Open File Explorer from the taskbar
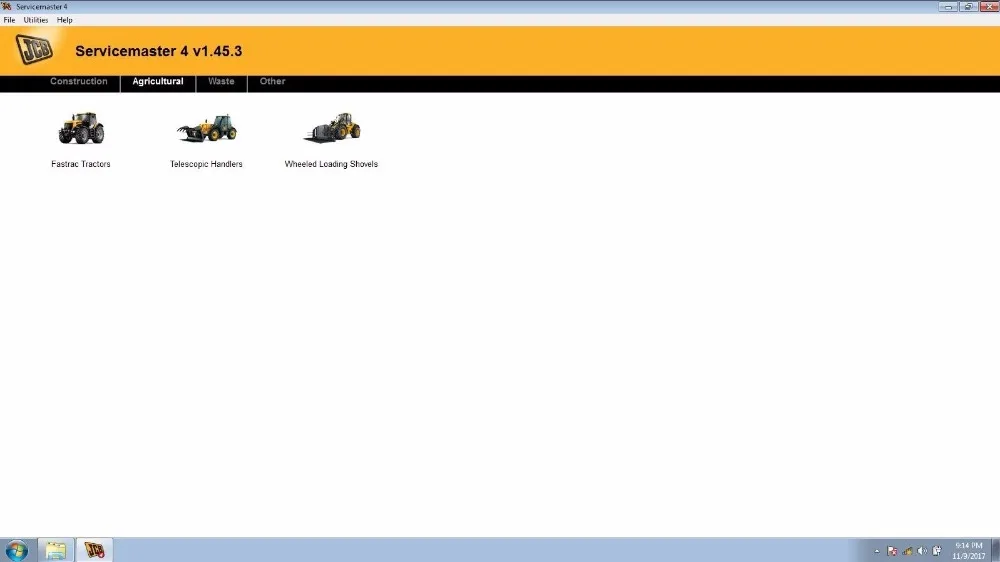 click(55, 550)
